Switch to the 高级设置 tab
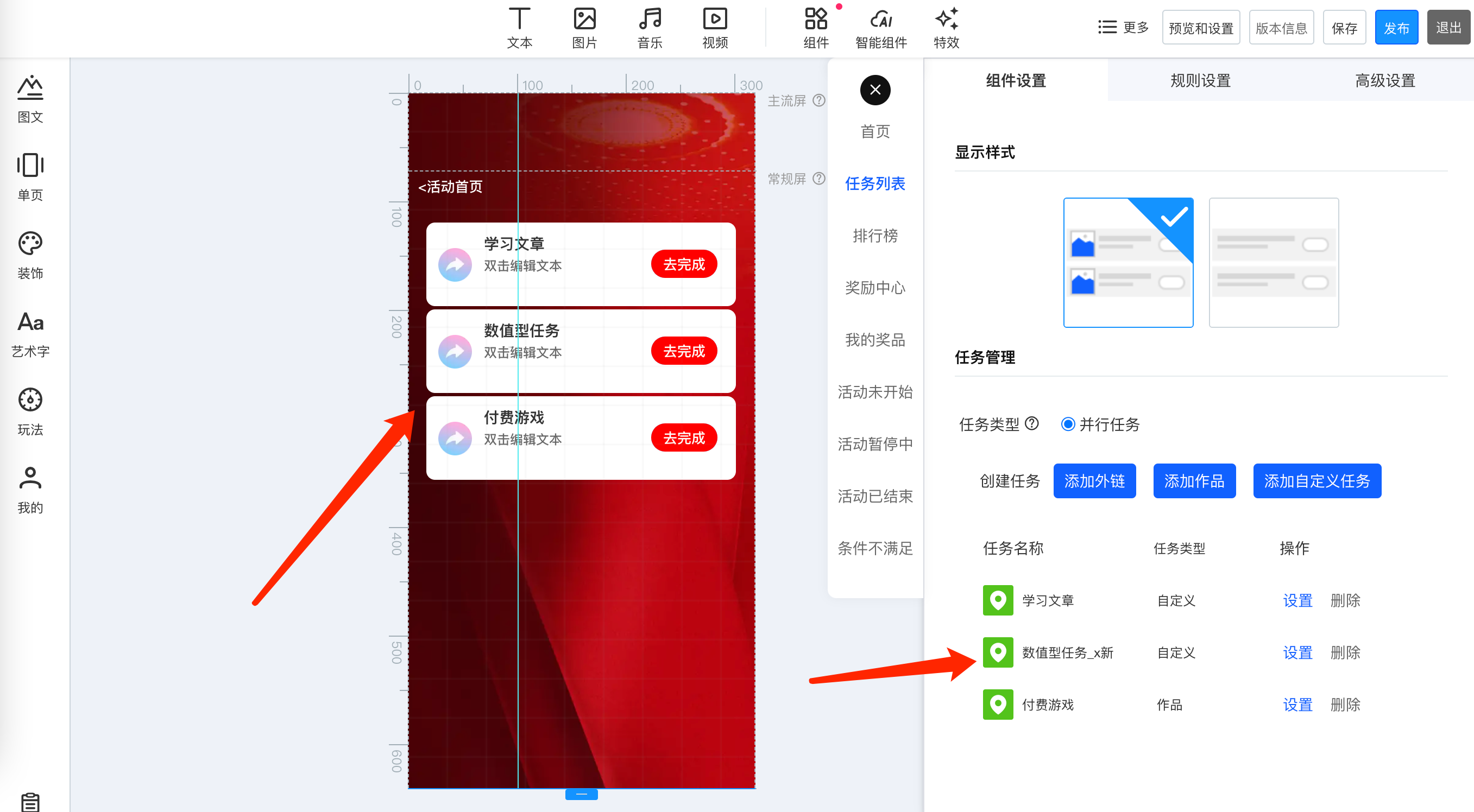The width and height of the screenshot is (1474, 812). (1384, 81)
